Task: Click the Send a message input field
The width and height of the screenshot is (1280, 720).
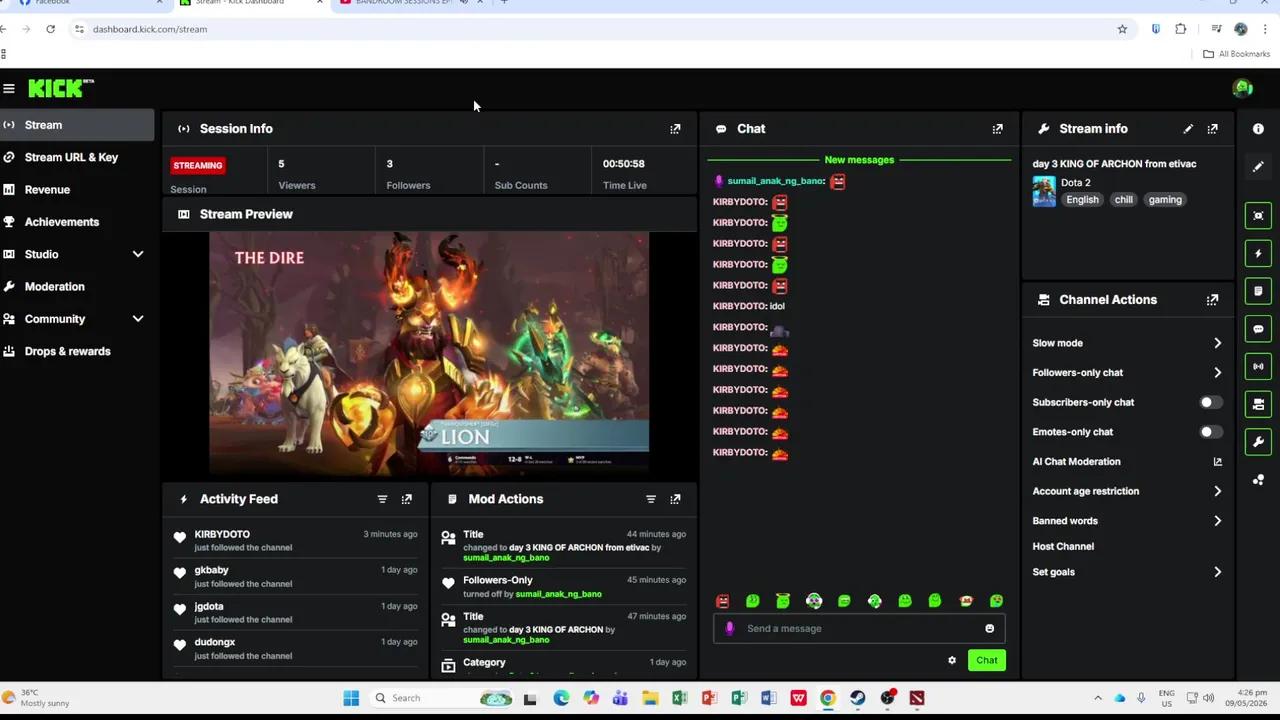Action: (x=859, y=629)
